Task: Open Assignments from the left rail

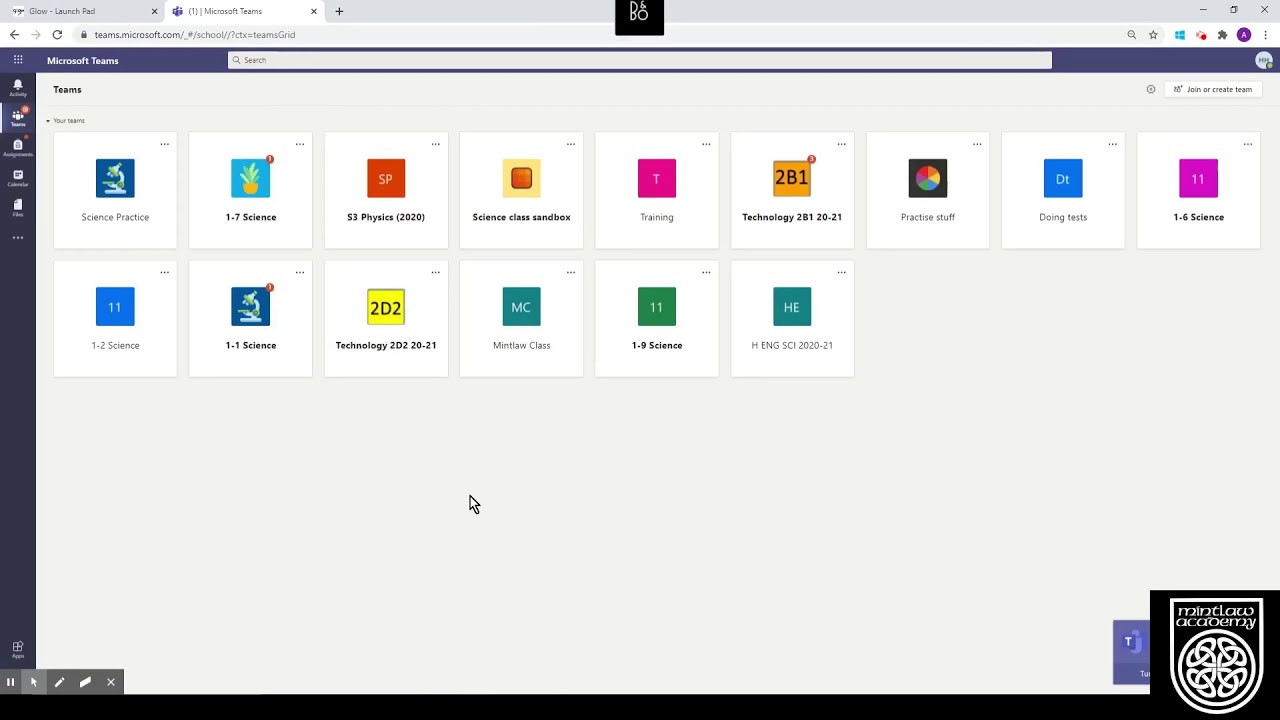Action: pyautogui.click(x=18, y=148)
